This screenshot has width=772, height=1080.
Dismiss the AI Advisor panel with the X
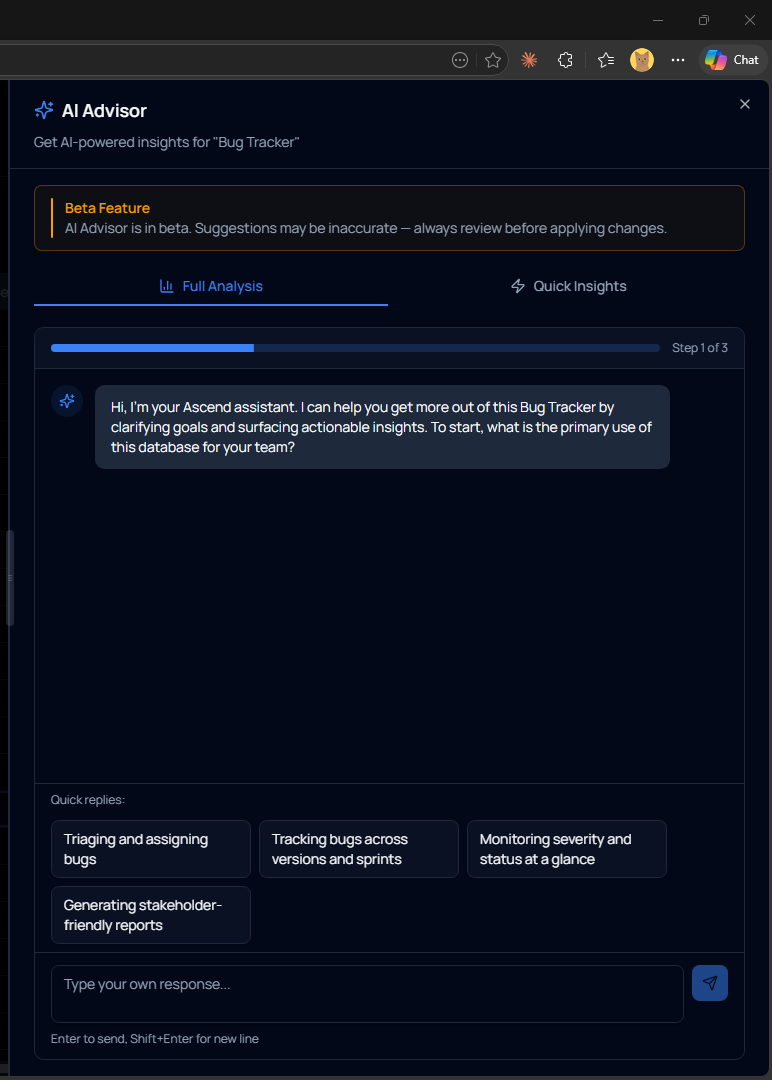(745, 103)
